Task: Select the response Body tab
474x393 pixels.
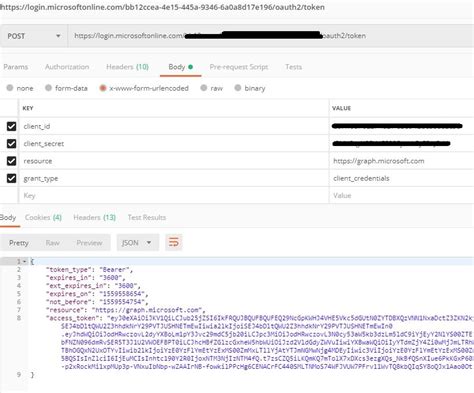Action: pyautogui.click(x=8, y=217)
